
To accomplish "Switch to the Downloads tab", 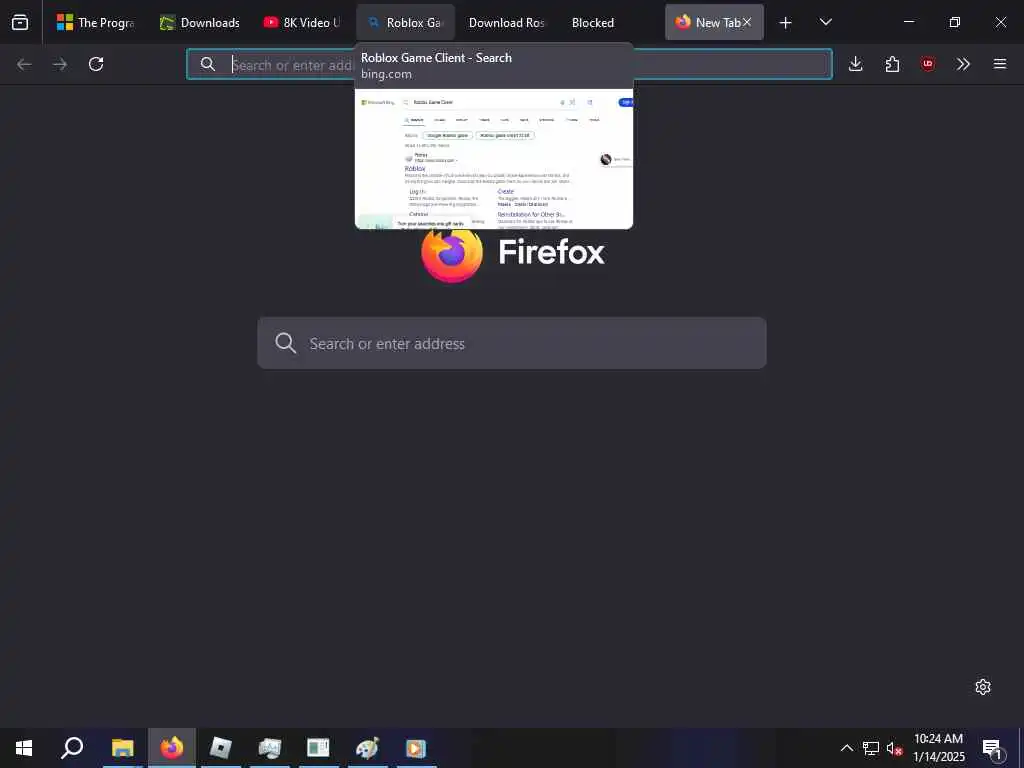I will (200, 22).
